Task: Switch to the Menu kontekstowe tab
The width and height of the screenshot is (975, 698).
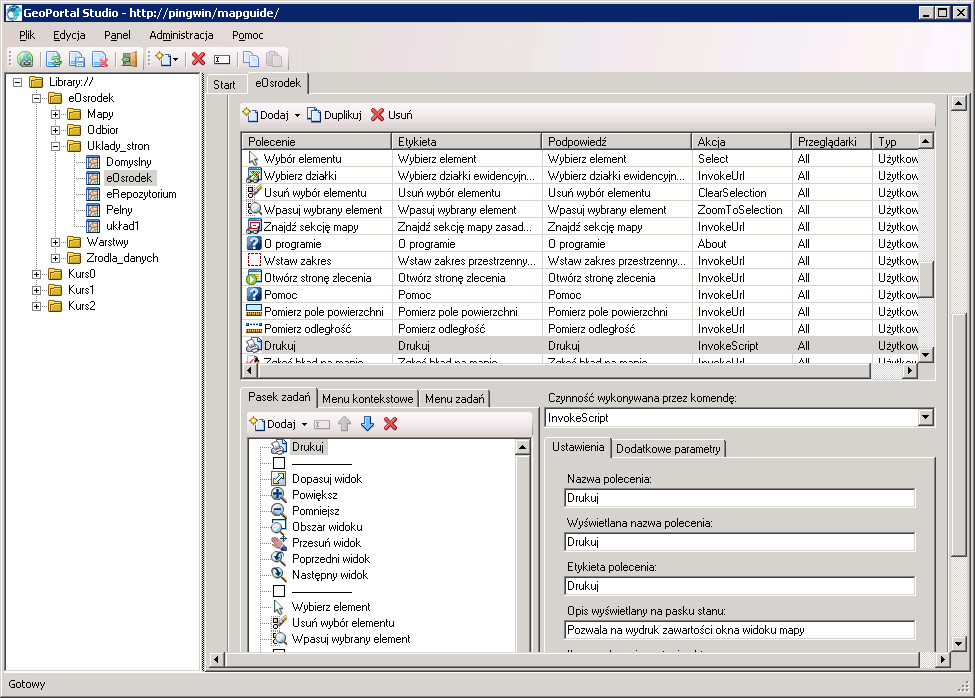Action: coord(367,399)
